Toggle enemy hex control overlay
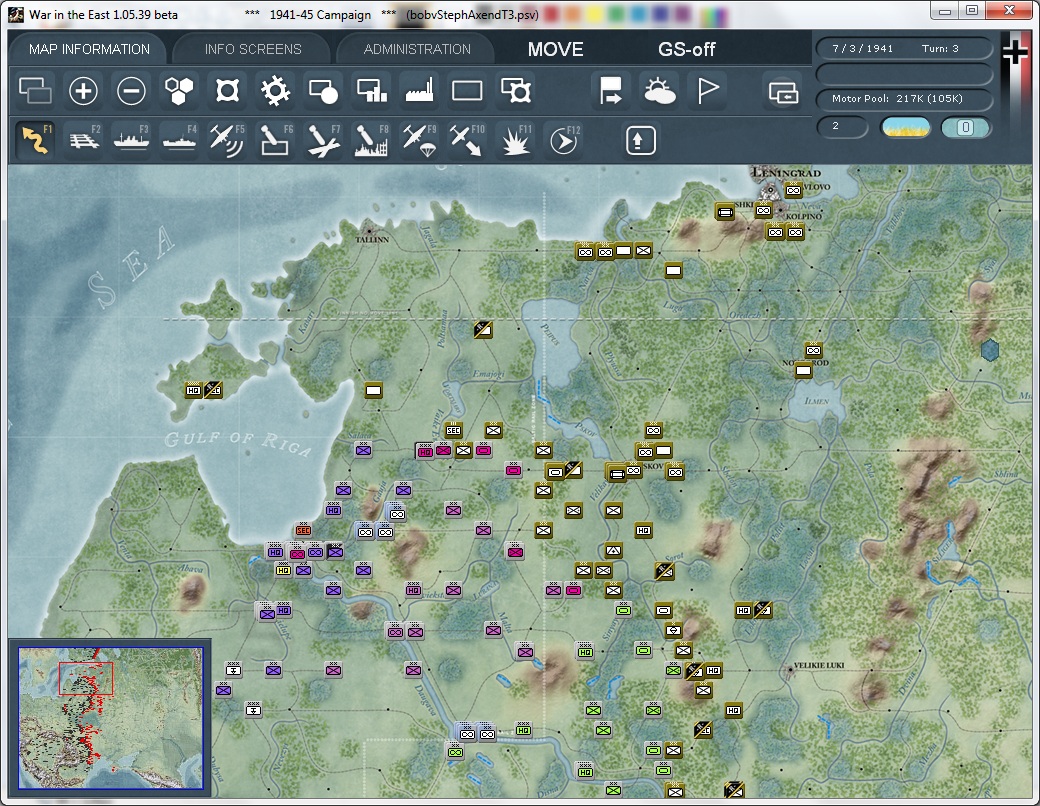 tap(228, 91)
